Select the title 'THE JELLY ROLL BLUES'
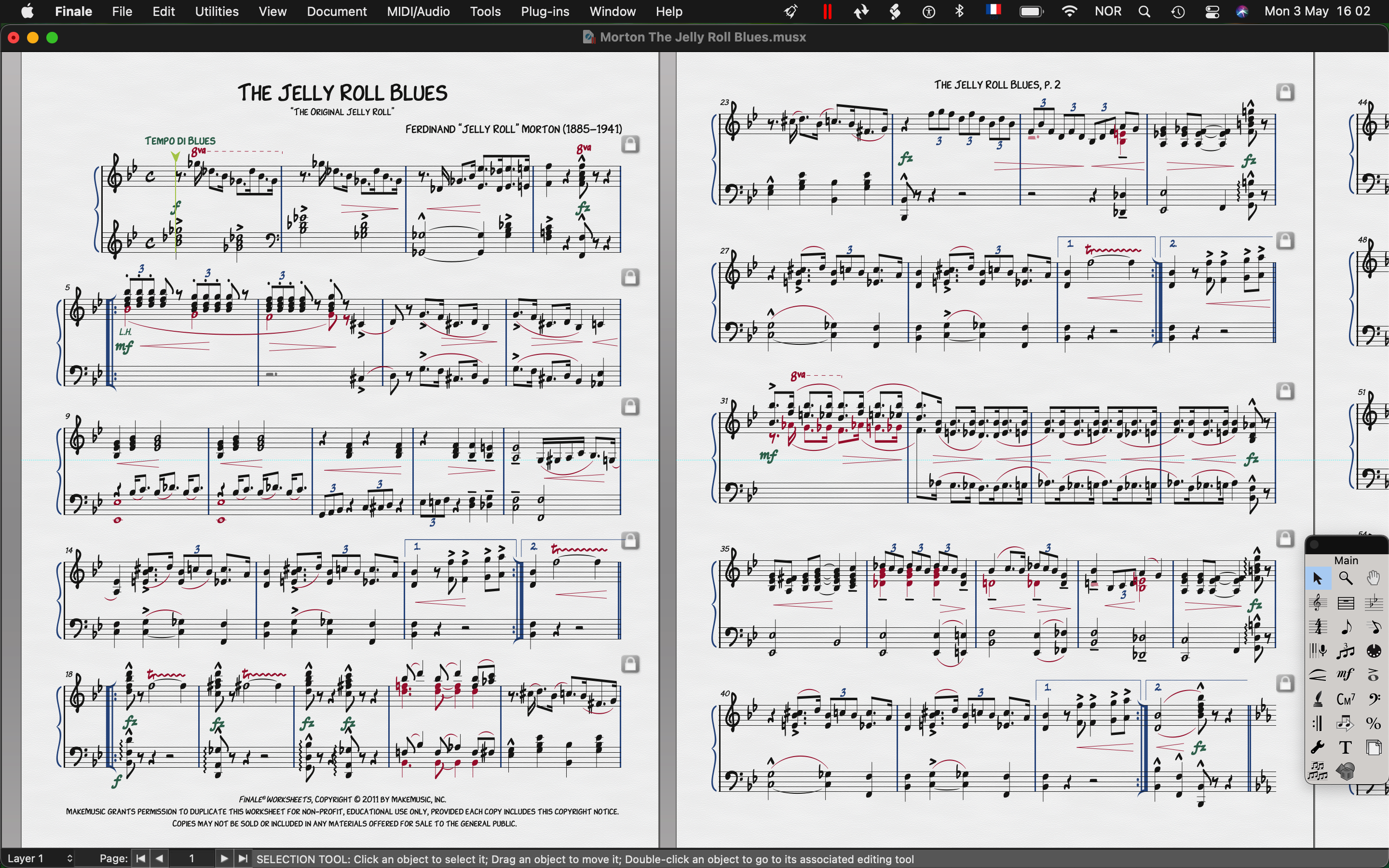1389x868 pixels. coord(342,93)
